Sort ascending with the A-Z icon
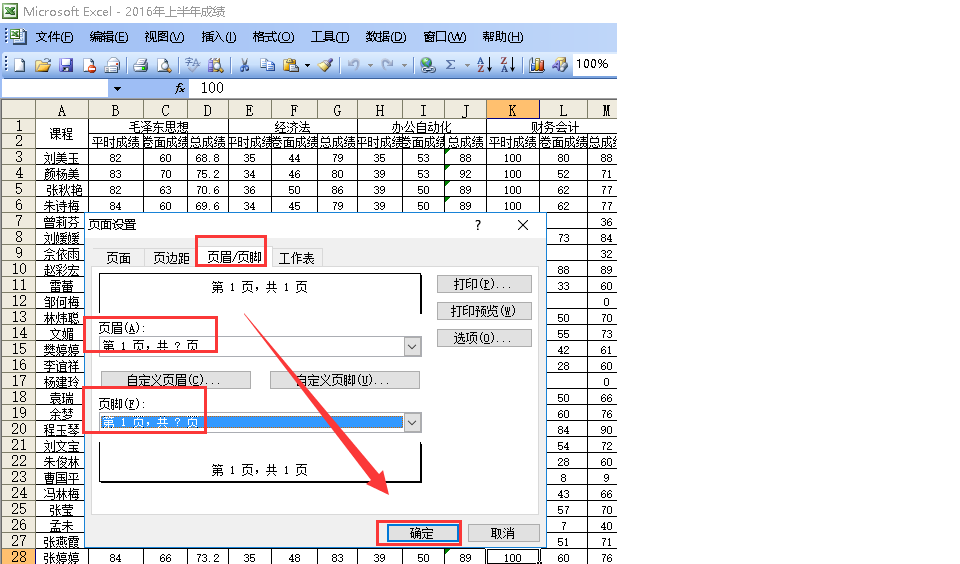The width and height of the screenshot is (960, 564). click(x=484, y=65)
